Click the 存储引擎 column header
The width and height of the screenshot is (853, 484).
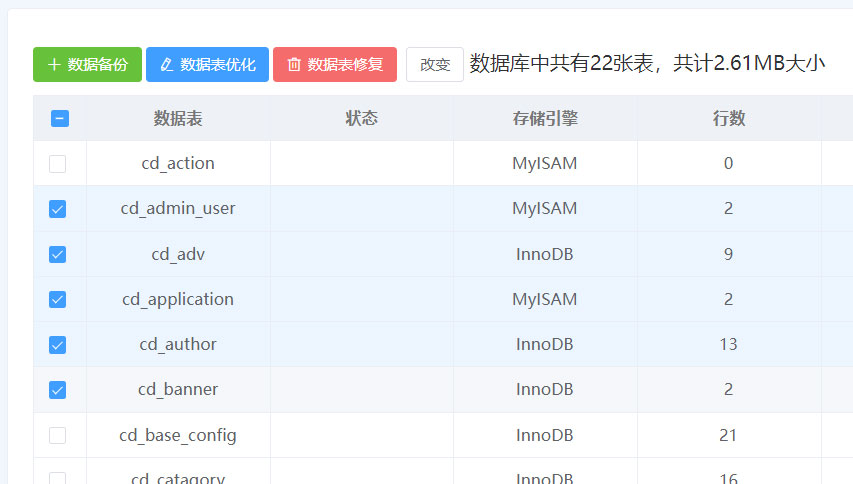coord(545,119)
